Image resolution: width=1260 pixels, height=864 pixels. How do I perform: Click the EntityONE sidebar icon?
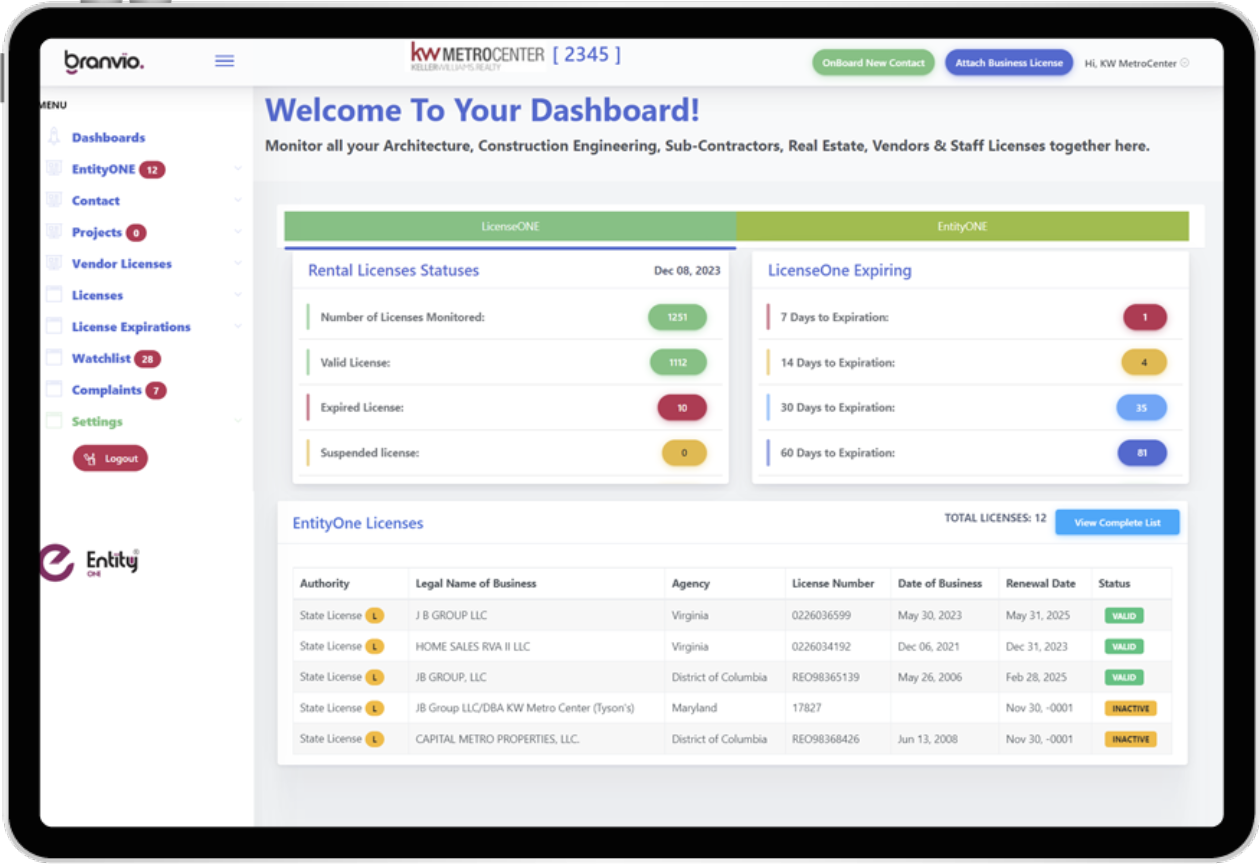[x=53, y=168]
